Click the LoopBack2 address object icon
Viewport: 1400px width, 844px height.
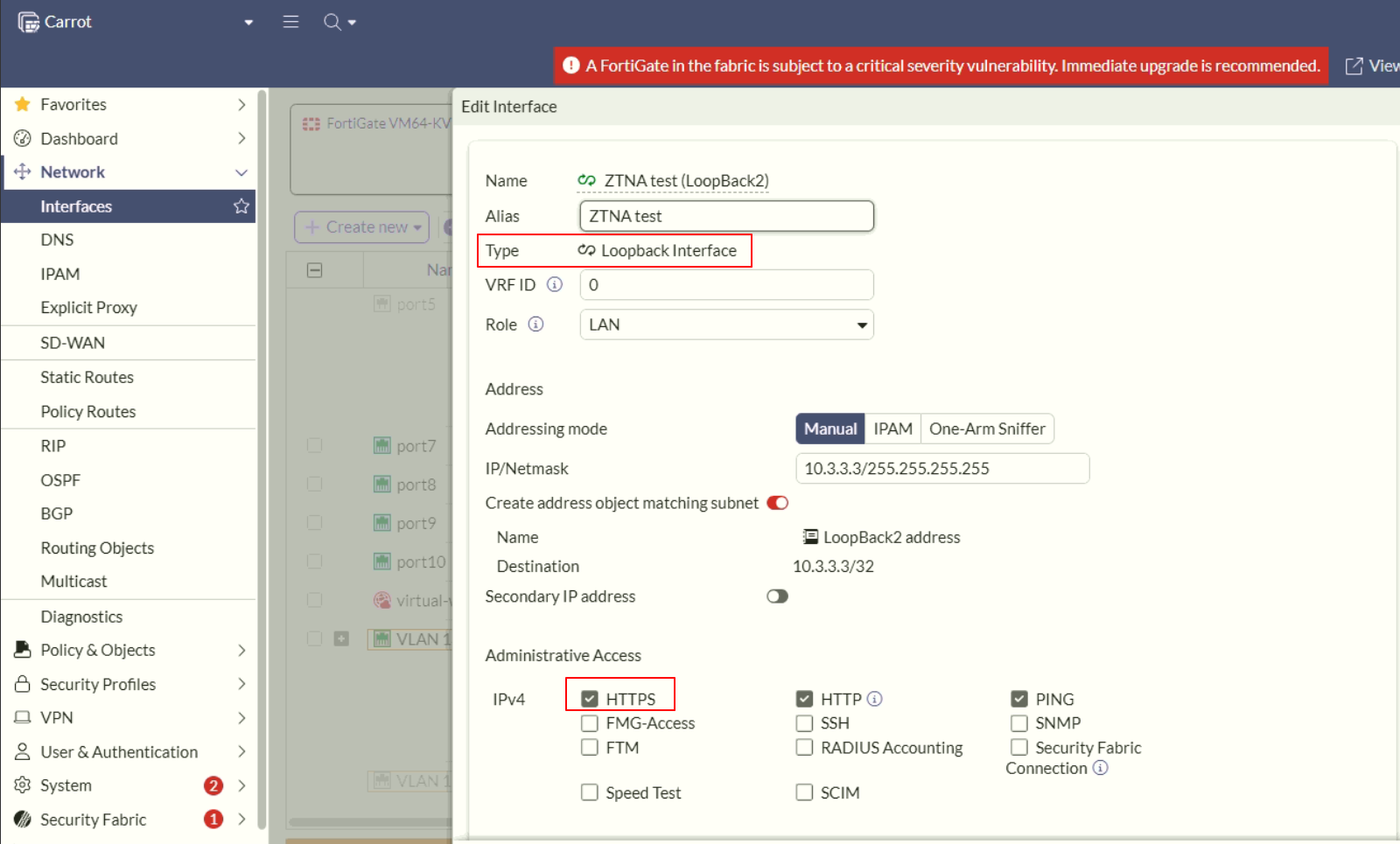[x=810, y=537]
